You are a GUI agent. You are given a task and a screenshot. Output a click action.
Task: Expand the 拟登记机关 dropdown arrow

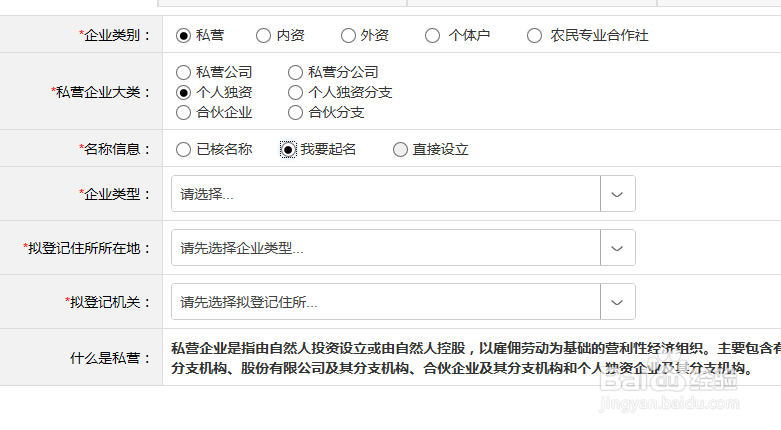617,301
